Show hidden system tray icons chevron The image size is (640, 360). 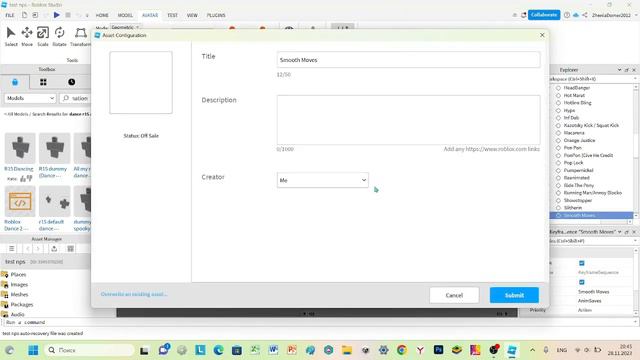pyautogui.click(x=532, y=350)
